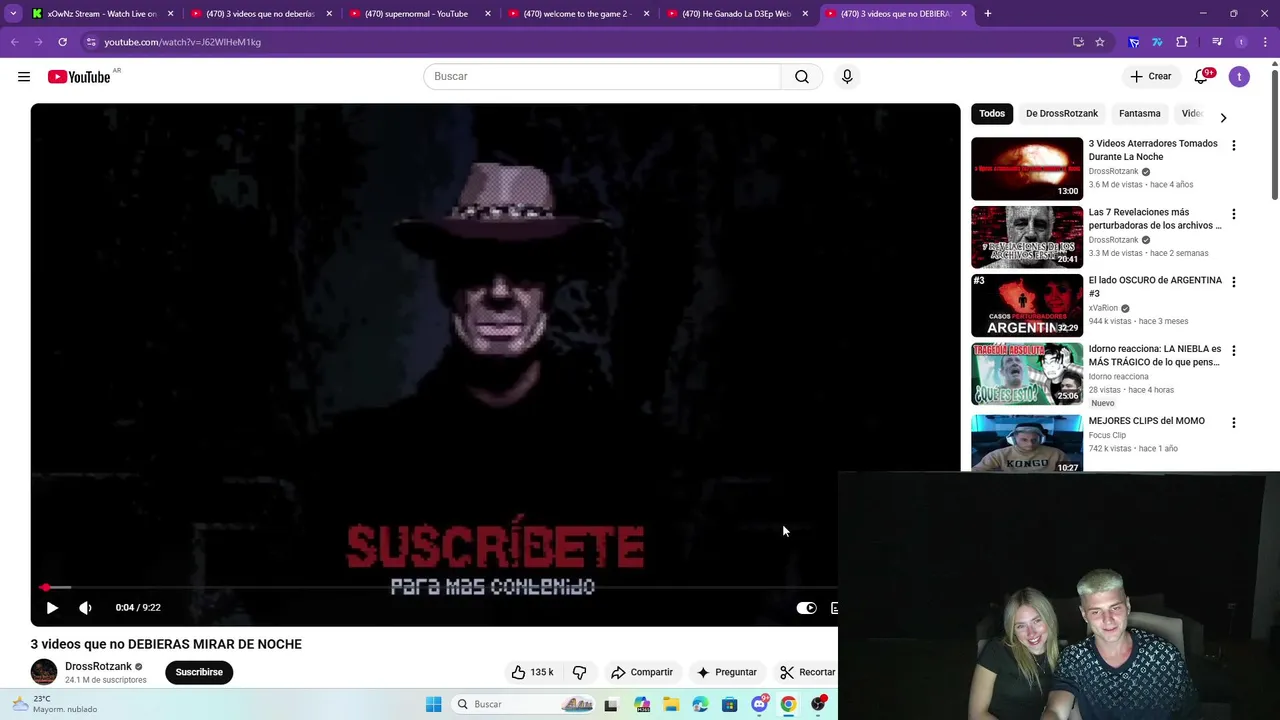This screenshot has height=720, width=1280.
Task: Click Crear to create content
Action: pyautogui.click(x=1151, y=77)
